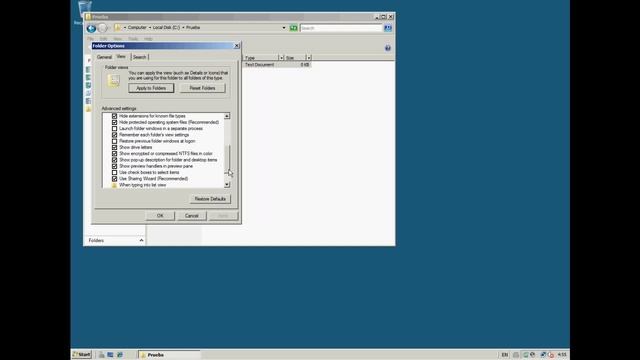
Task: Expand the Folders pane chevron
Action: 141,240
